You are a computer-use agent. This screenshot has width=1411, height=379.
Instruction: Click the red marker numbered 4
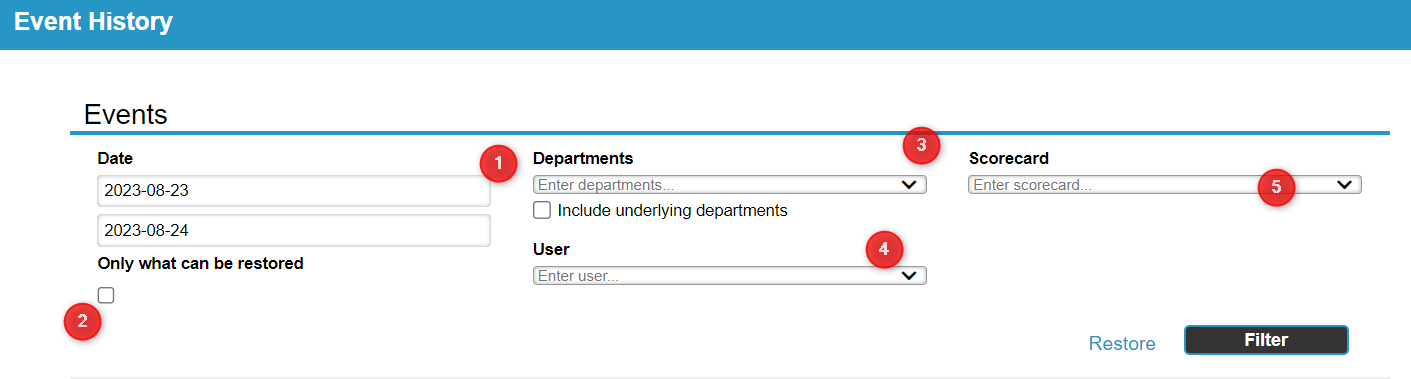click(884, 249)
